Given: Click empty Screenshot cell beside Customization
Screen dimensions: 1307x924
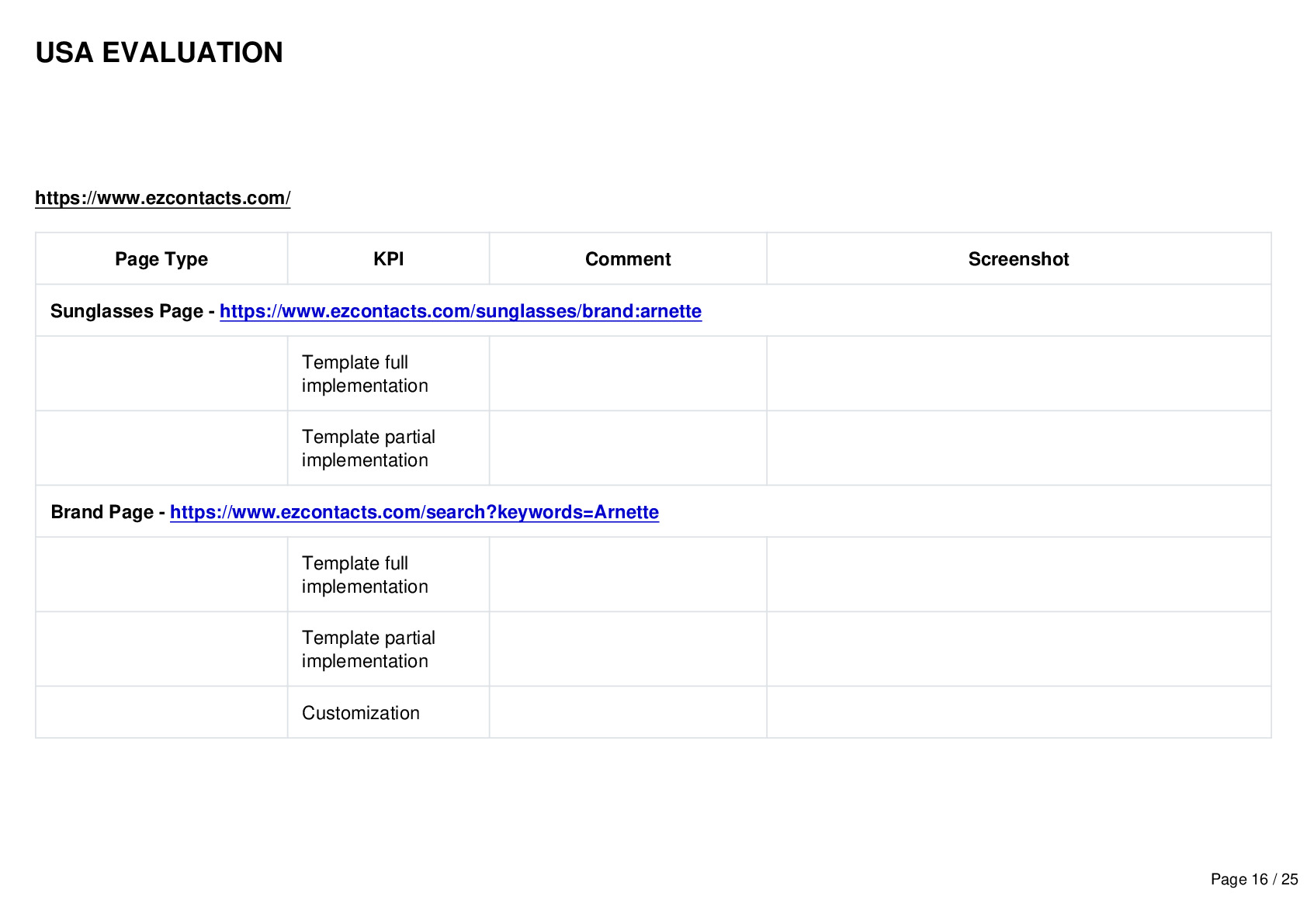Looking at the screenshot, I should click(x=1019, y=712).
